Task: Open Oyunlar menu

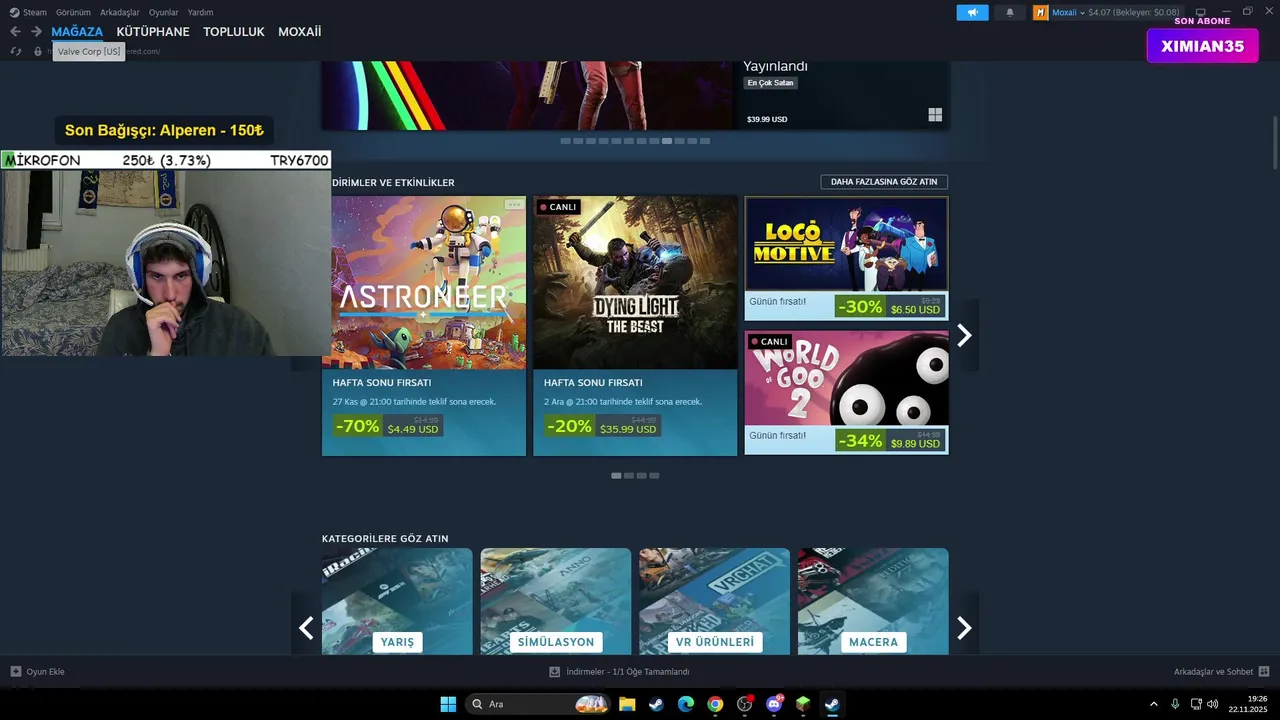Action: (163, 12)
